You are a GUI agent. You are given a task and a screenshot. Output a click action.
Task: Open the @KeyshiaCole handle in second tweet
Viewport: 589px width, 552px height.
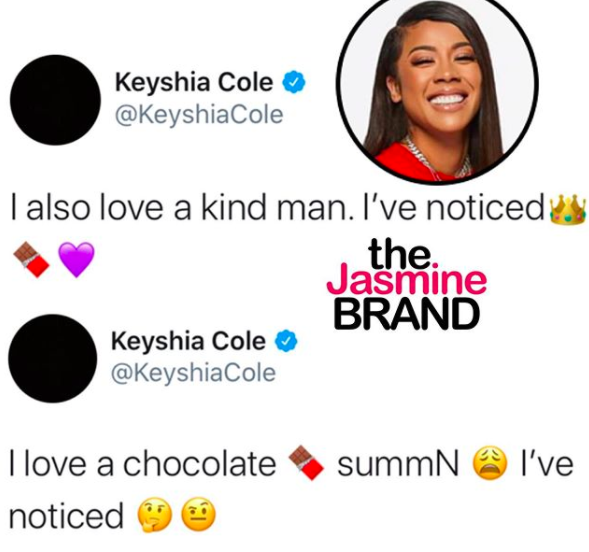(193, 373)
